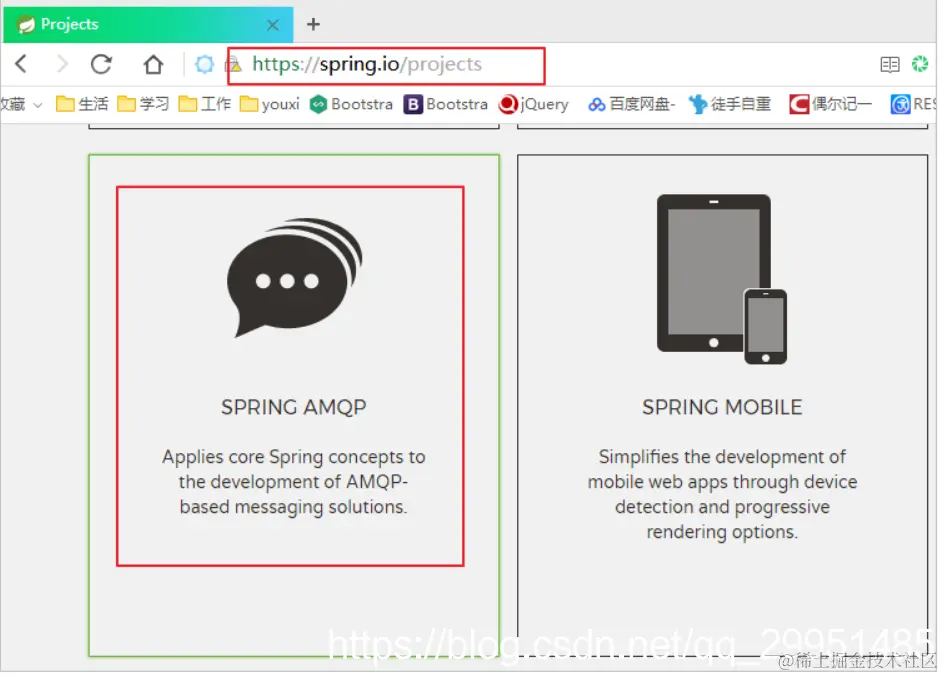Click the blue shield icon beside address bar
Viewport: 944px width, 677px height.
coord(205,64)
